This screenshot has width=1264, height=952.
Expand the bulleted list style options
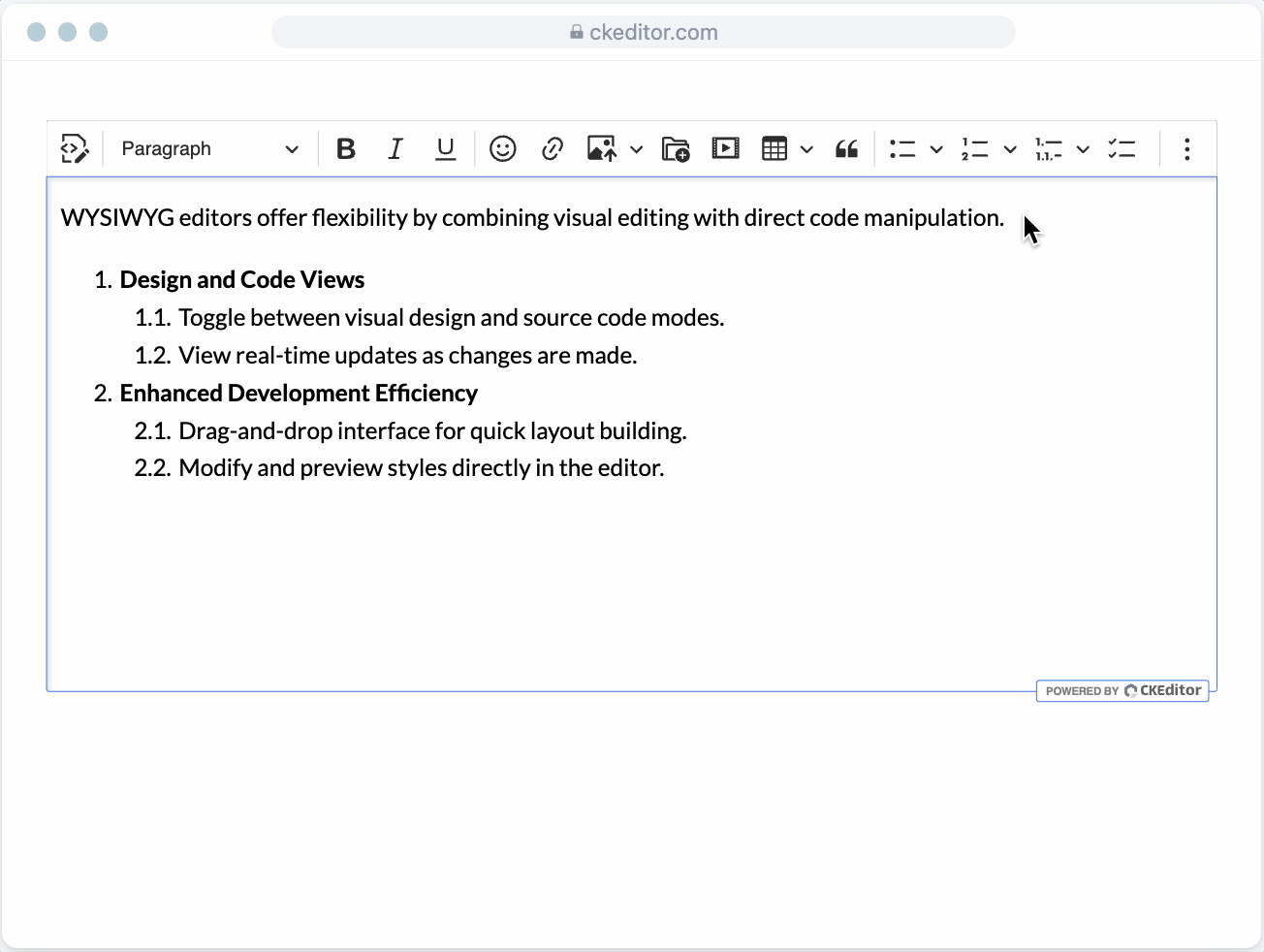coord(936,149)
